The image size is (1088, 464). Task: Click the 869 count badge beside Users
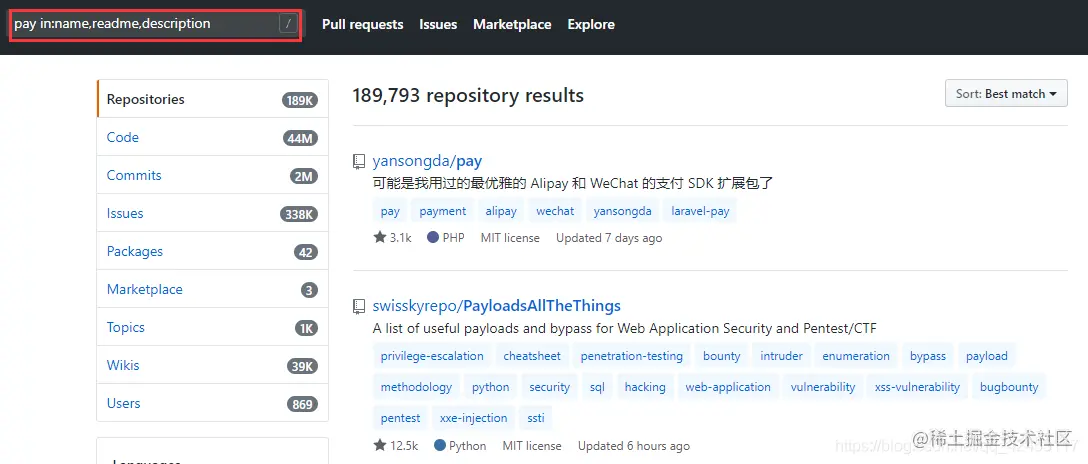pos(303,404)
